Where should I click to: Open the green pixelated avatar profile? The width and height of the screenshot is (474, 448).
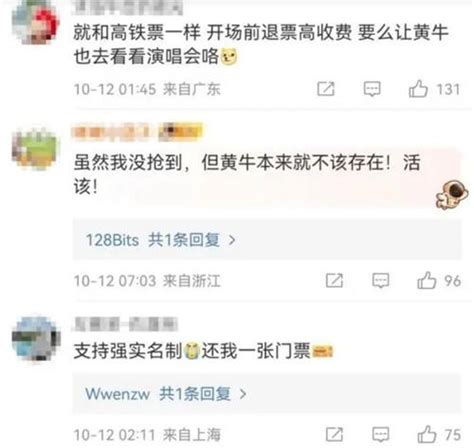[x=35, y=149]
